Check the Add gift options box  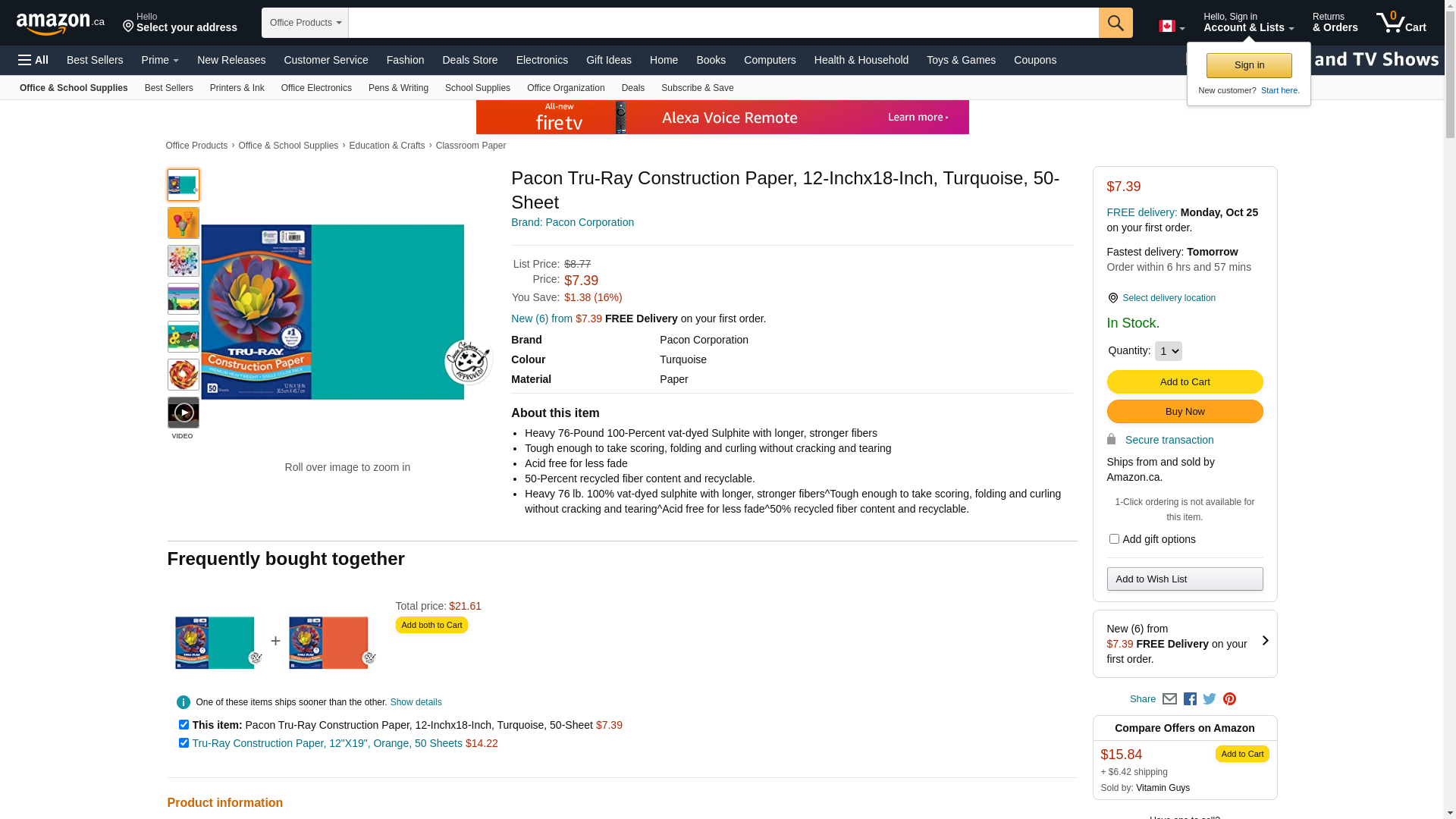[x=1114, y=539]
